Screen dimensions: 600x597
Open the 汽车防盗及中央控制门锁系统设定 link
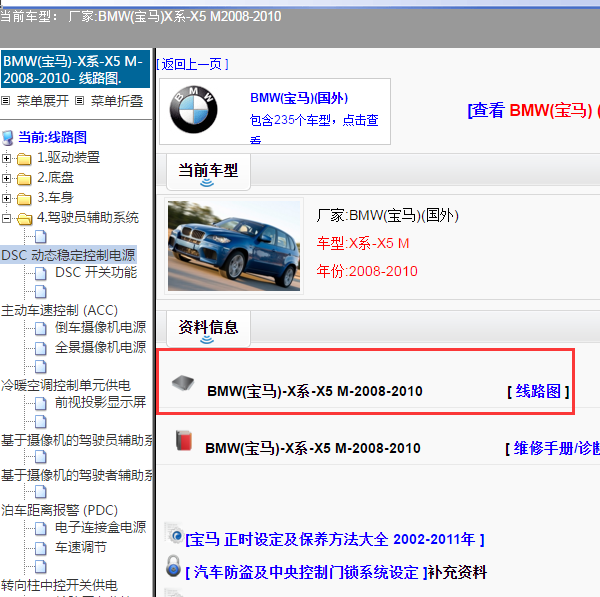click(307, 573)
